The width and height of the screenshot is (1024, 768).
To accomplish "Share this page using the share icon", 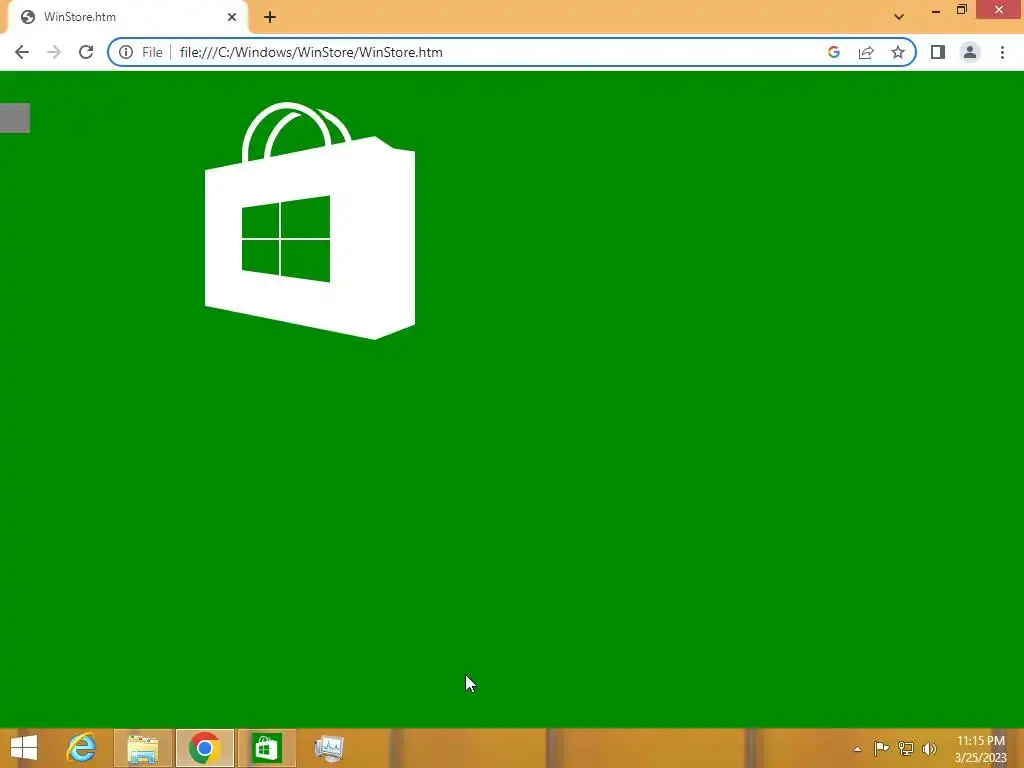I will tap(866, 52).
